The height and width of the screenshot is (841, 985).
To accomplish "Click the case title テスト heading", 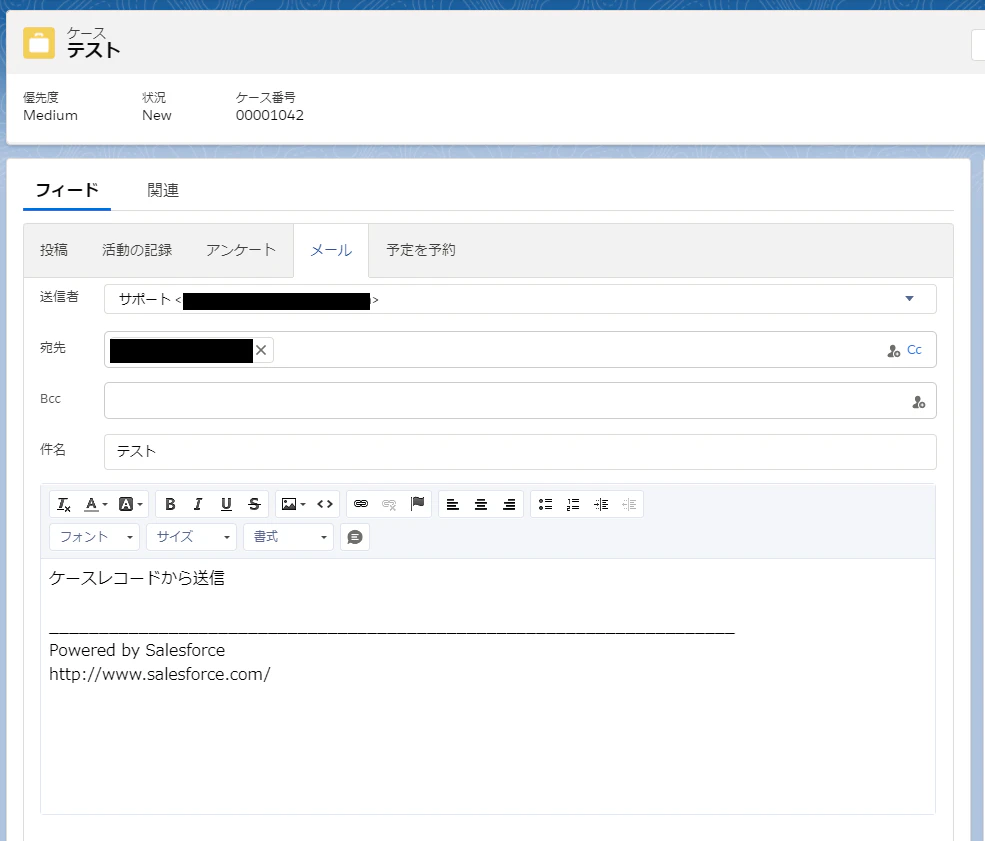I will [94, 50].
